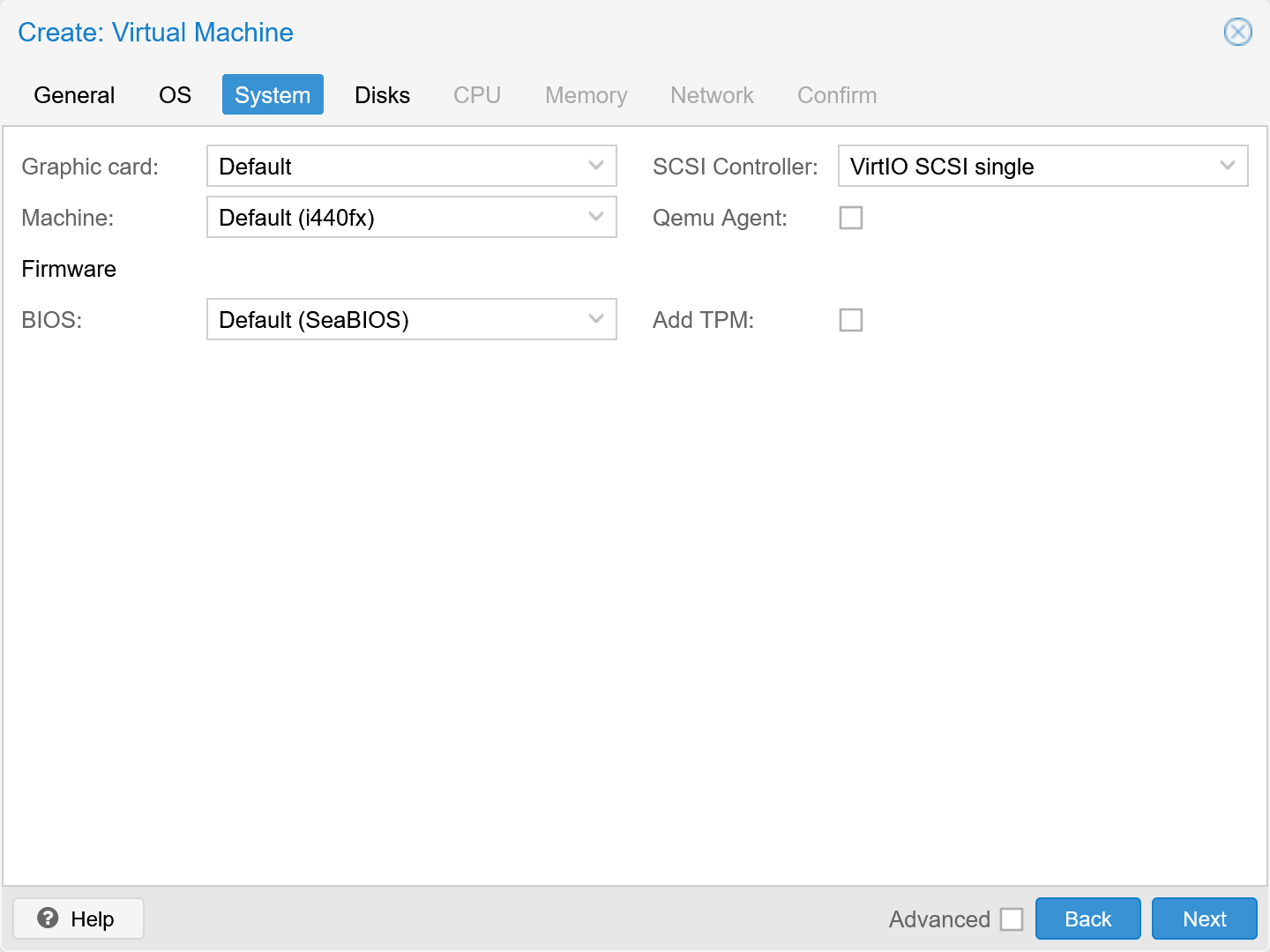Check the Add TPM option
1270x952 pixels.
[x=850, y=320]
